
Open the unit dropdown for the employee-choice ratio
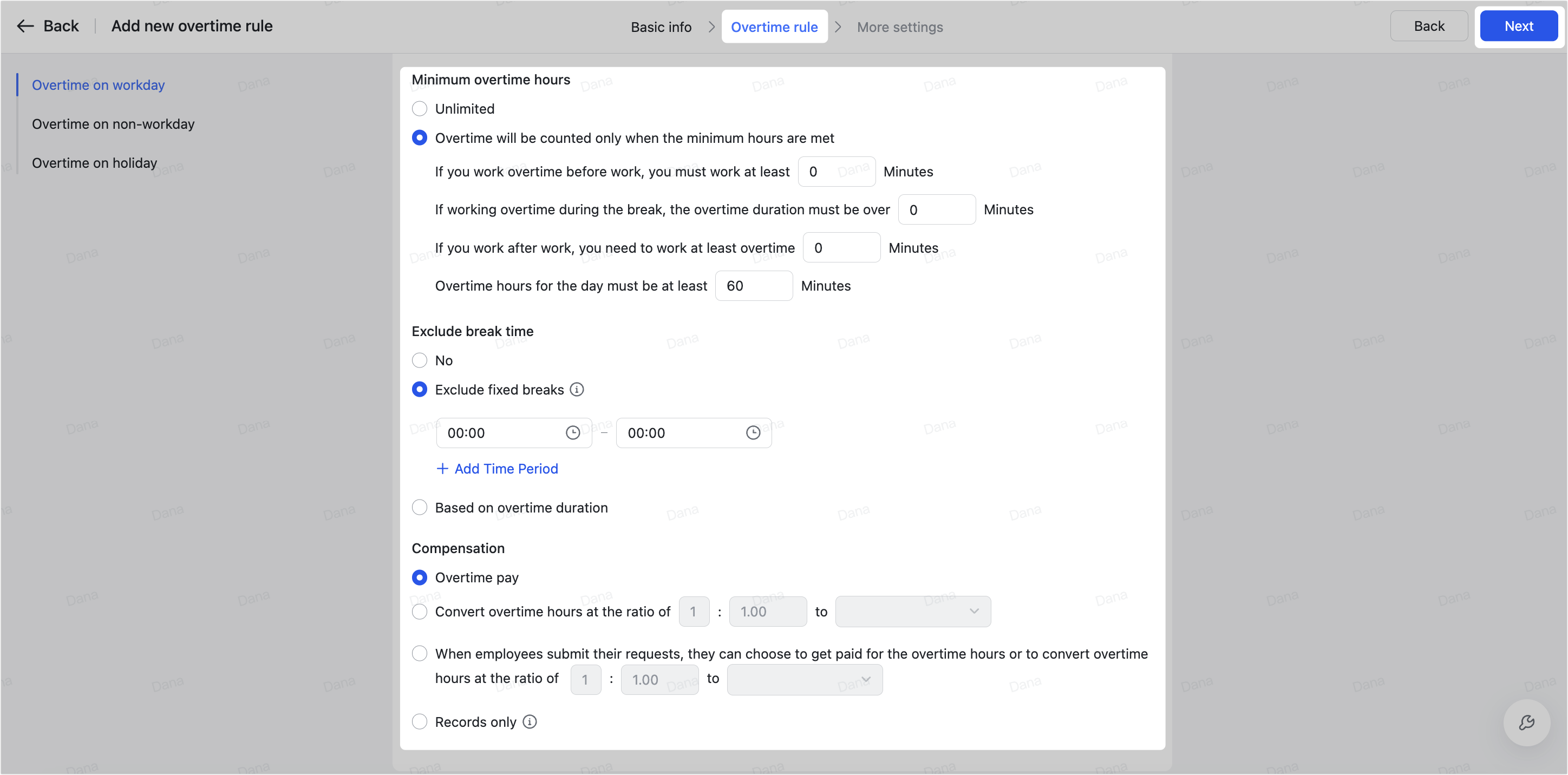[804, 680]
